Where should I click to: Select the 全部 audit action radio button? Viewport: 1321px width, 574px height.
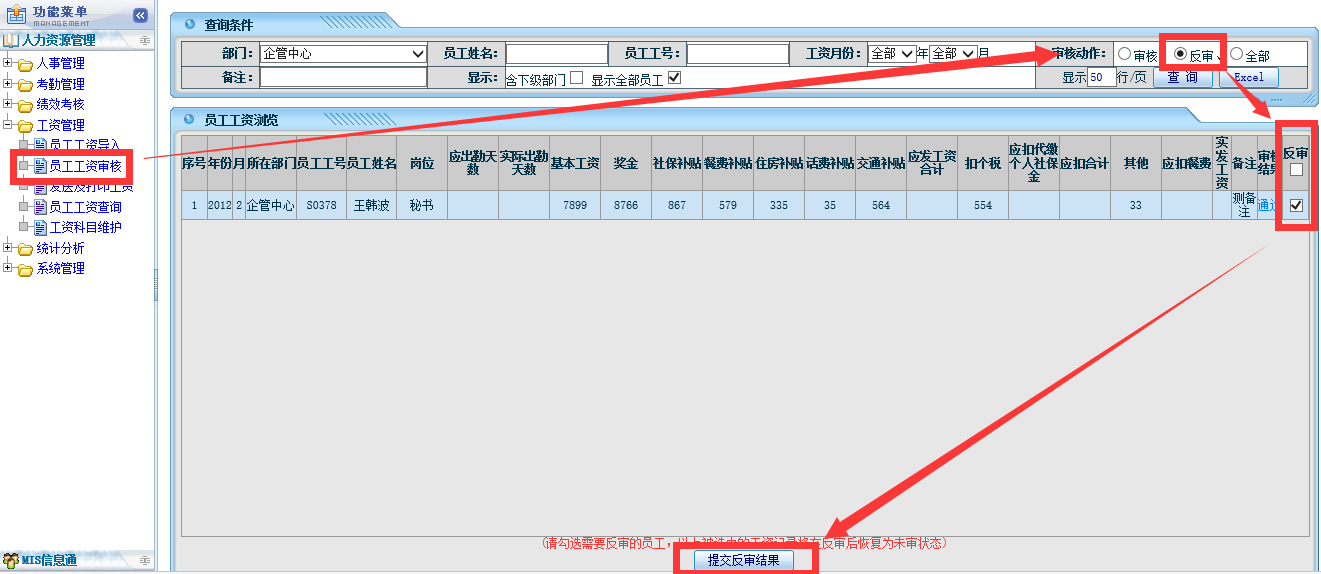tap(1237, 55)
